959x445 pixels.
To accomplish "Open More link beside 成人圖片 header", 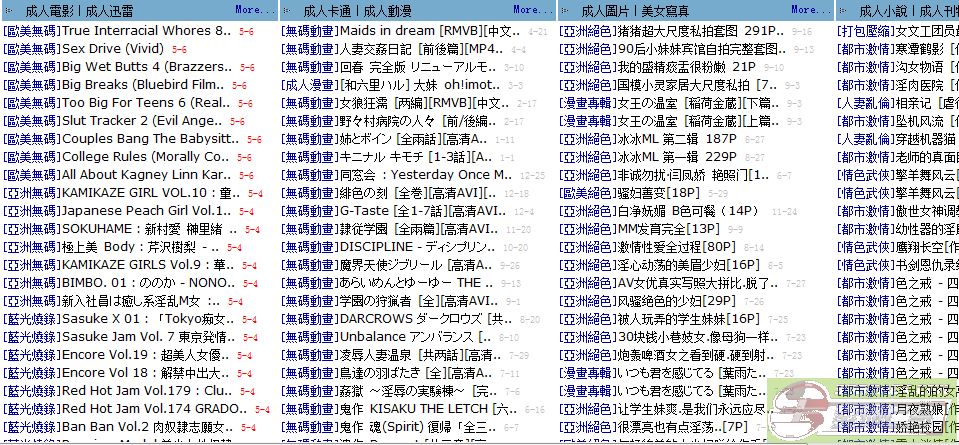I will 805,10.
